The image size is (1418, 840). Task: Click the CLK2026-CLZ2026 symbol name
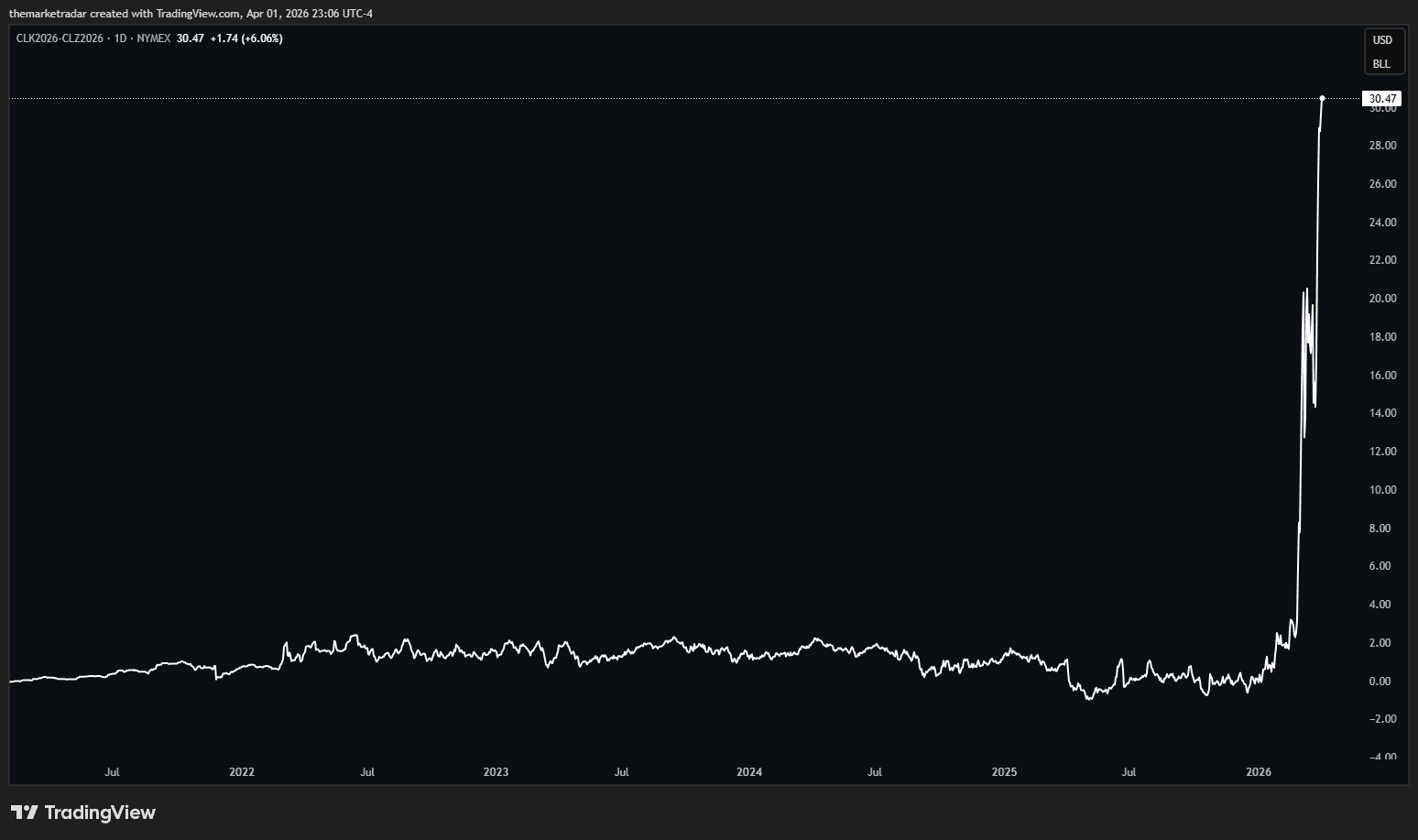[x=60, y=38]
